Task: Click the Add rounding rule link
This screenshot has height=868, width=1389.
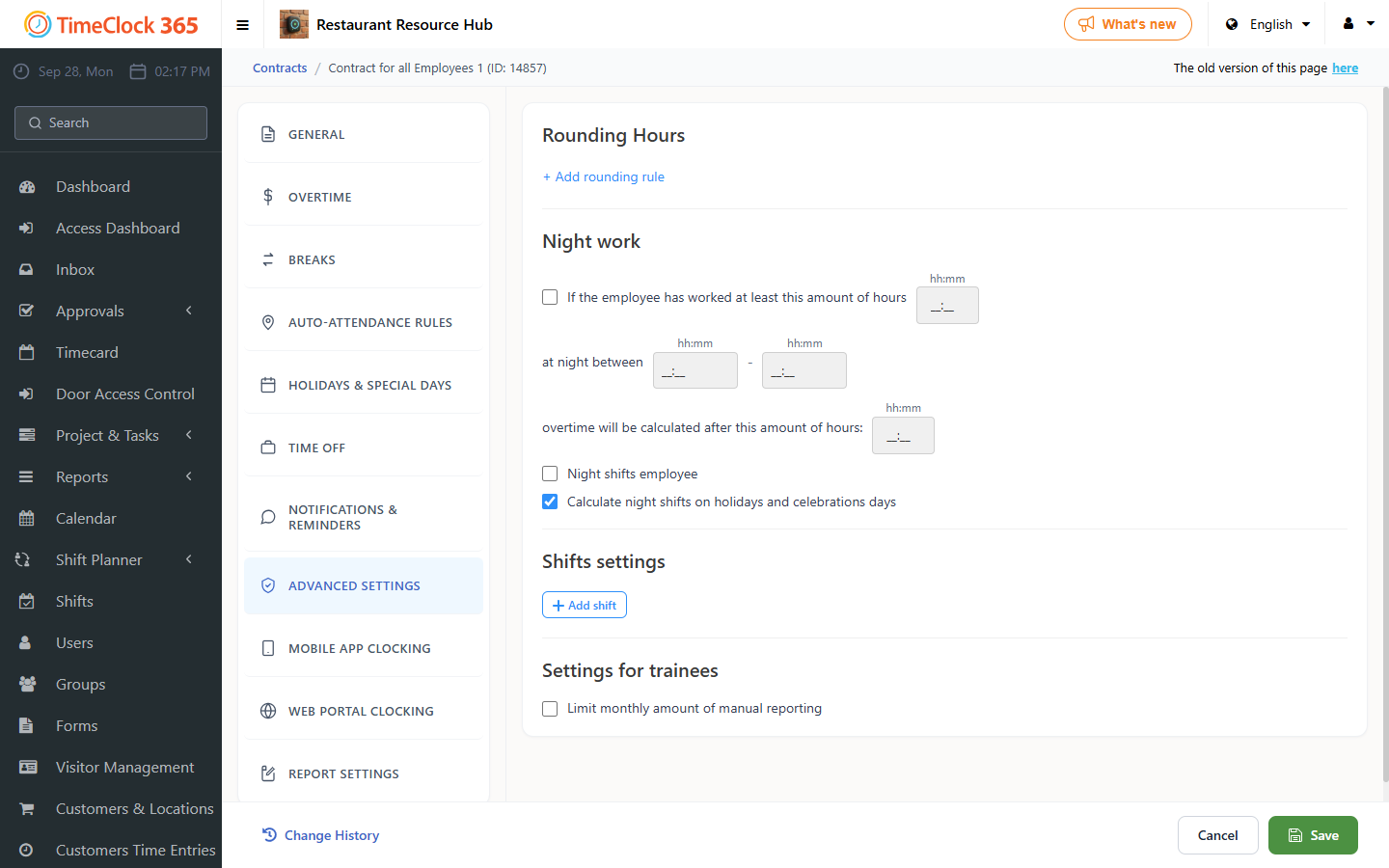Action: point(604,176)
